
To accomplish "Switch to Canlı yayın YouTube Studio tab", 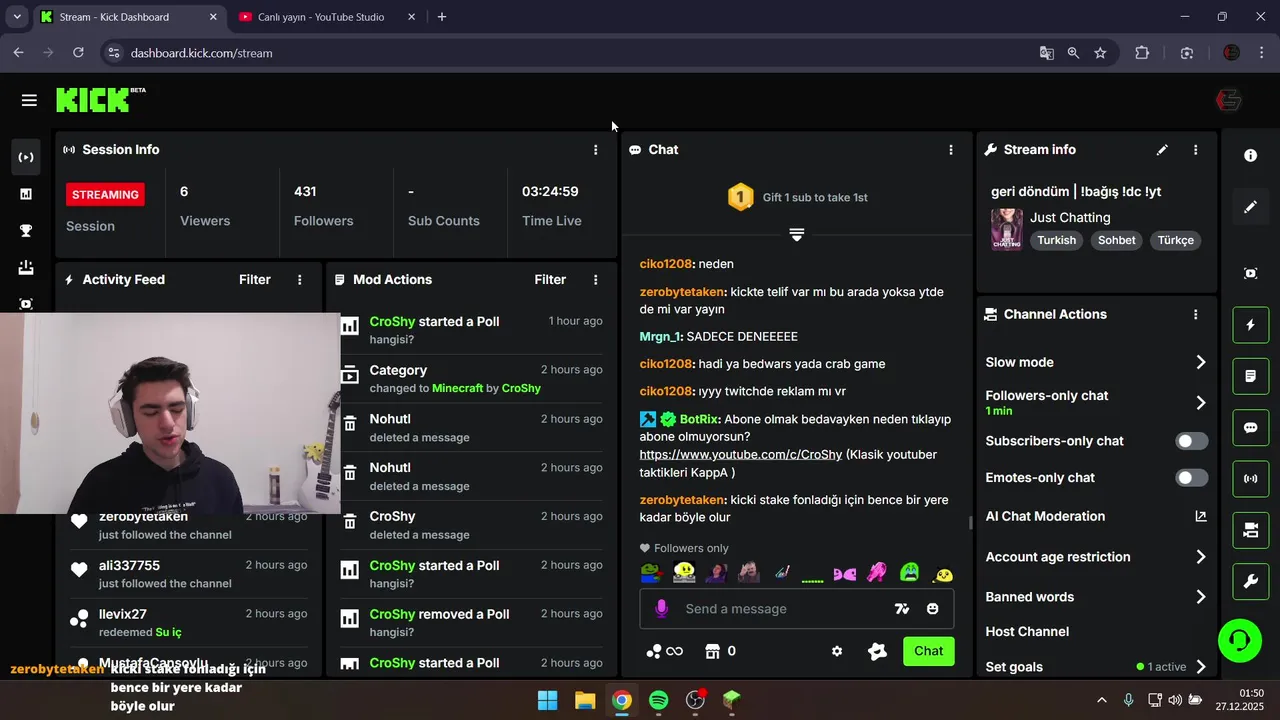I will click(x=321, y=17).
